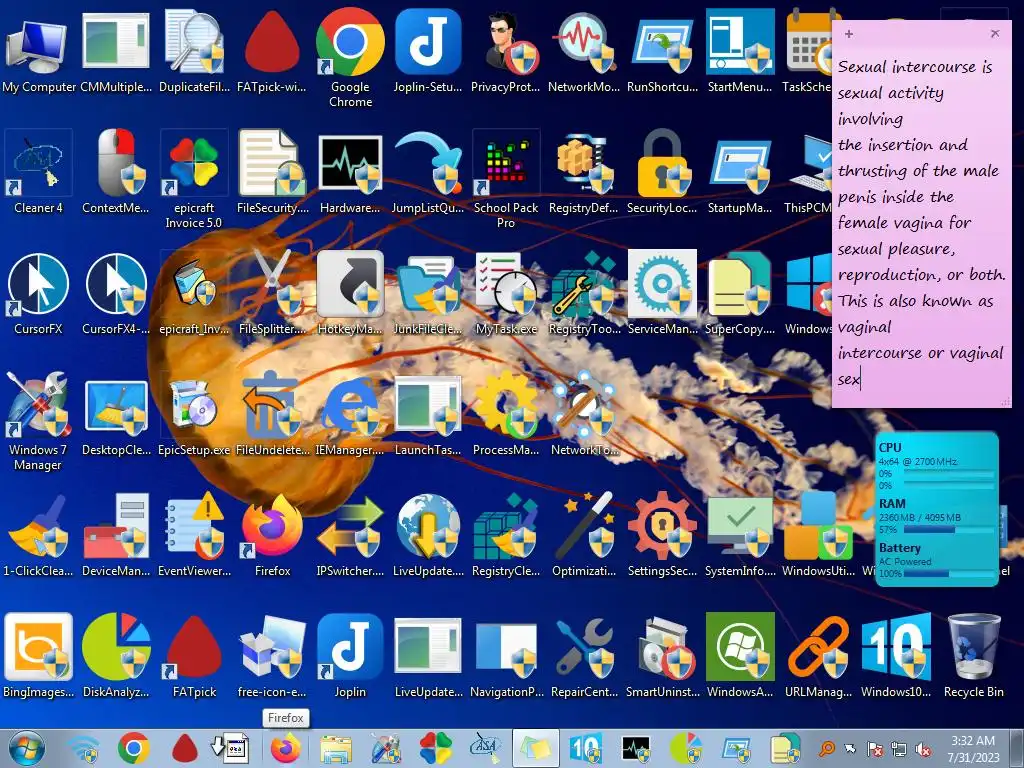1024x768 pixels.
Task: Open the Windows Start menu orb
Action: [x=27, y=748]
